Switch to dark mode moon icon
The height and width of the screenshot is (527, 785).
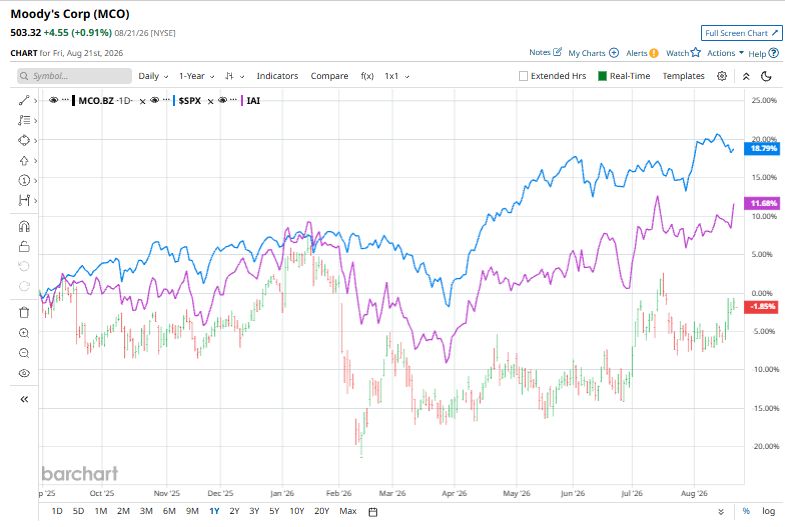click(766, 76)
